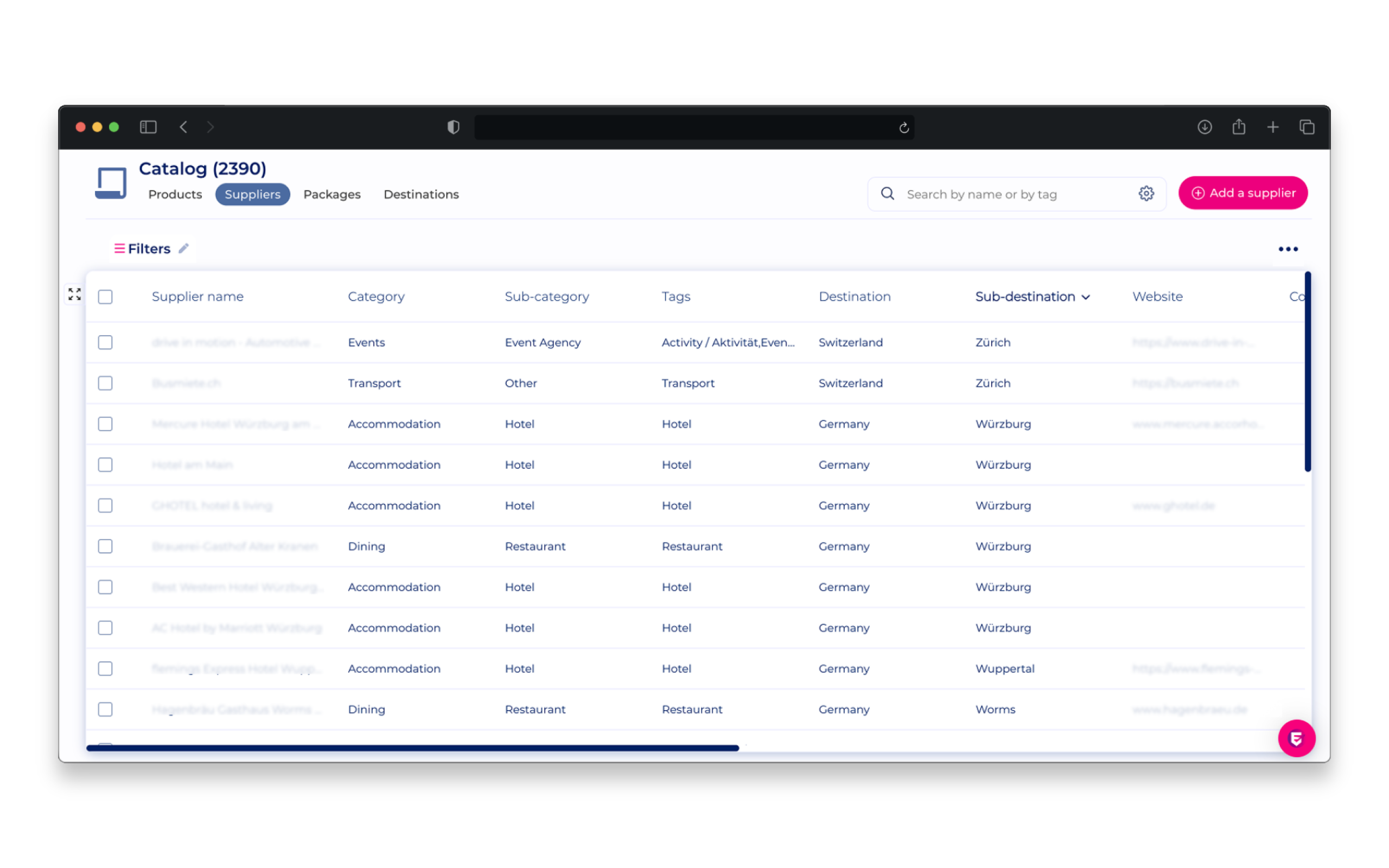1389x868 pixels.
Task: Show the tab overview
Action: coord(1307,127)
